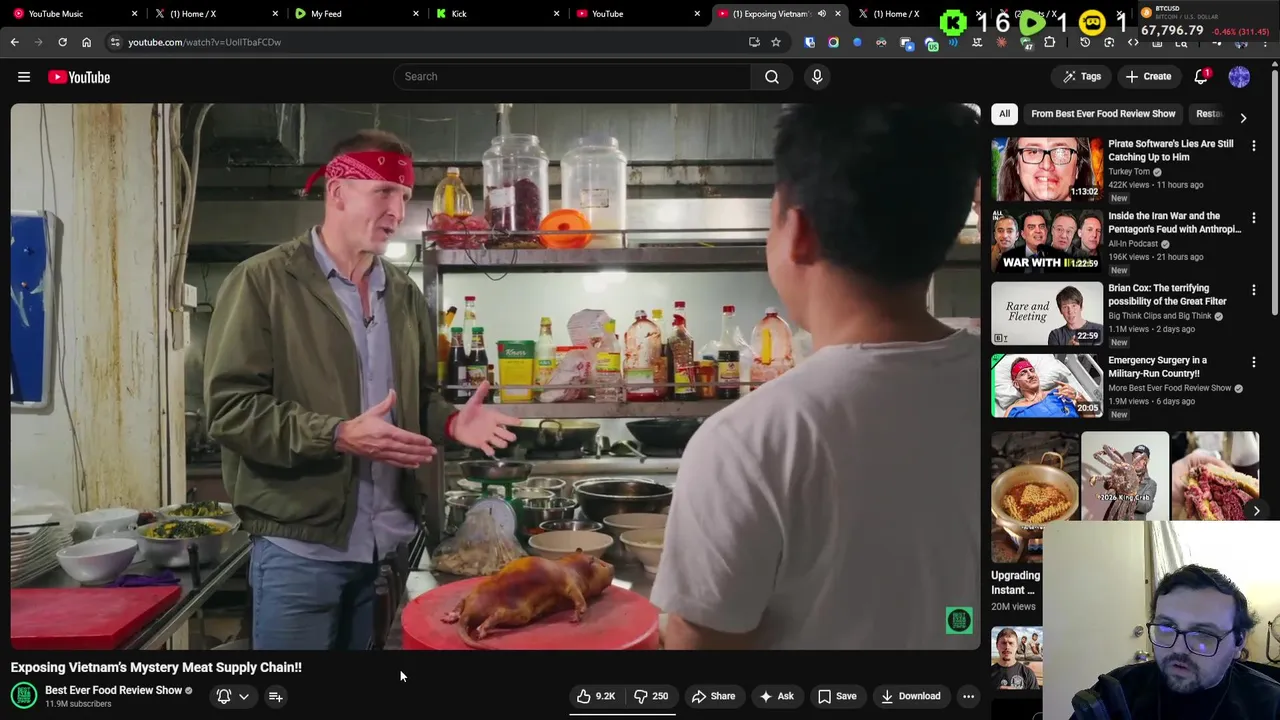This screenshot has width=1280, height=720.
Task: Open the Create menu
Action: [1148, 77]
